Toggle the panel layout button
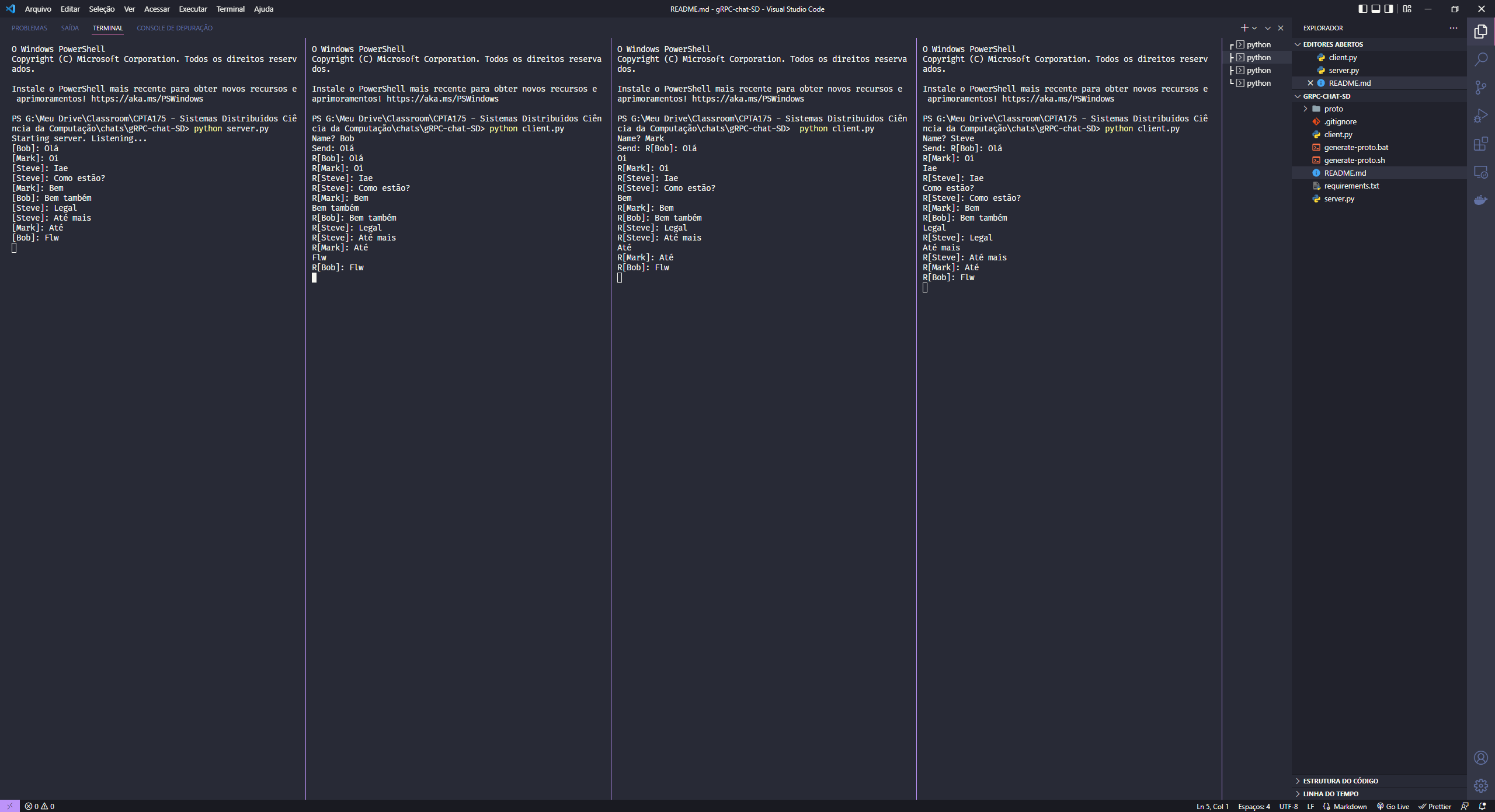This screenshot has height=812, width=1495. pyautogui.click(x=1376, y=9)
